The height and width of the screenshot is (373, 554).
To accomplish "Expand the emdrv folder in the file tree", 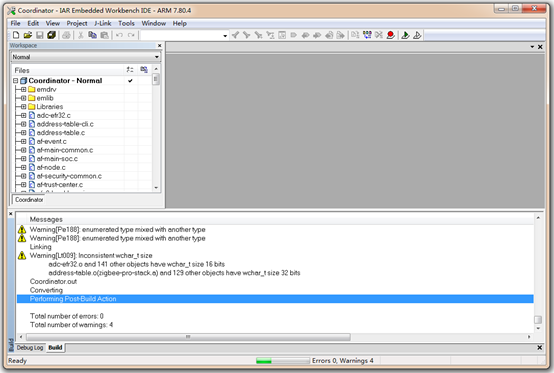I will [x=23, y=89].
